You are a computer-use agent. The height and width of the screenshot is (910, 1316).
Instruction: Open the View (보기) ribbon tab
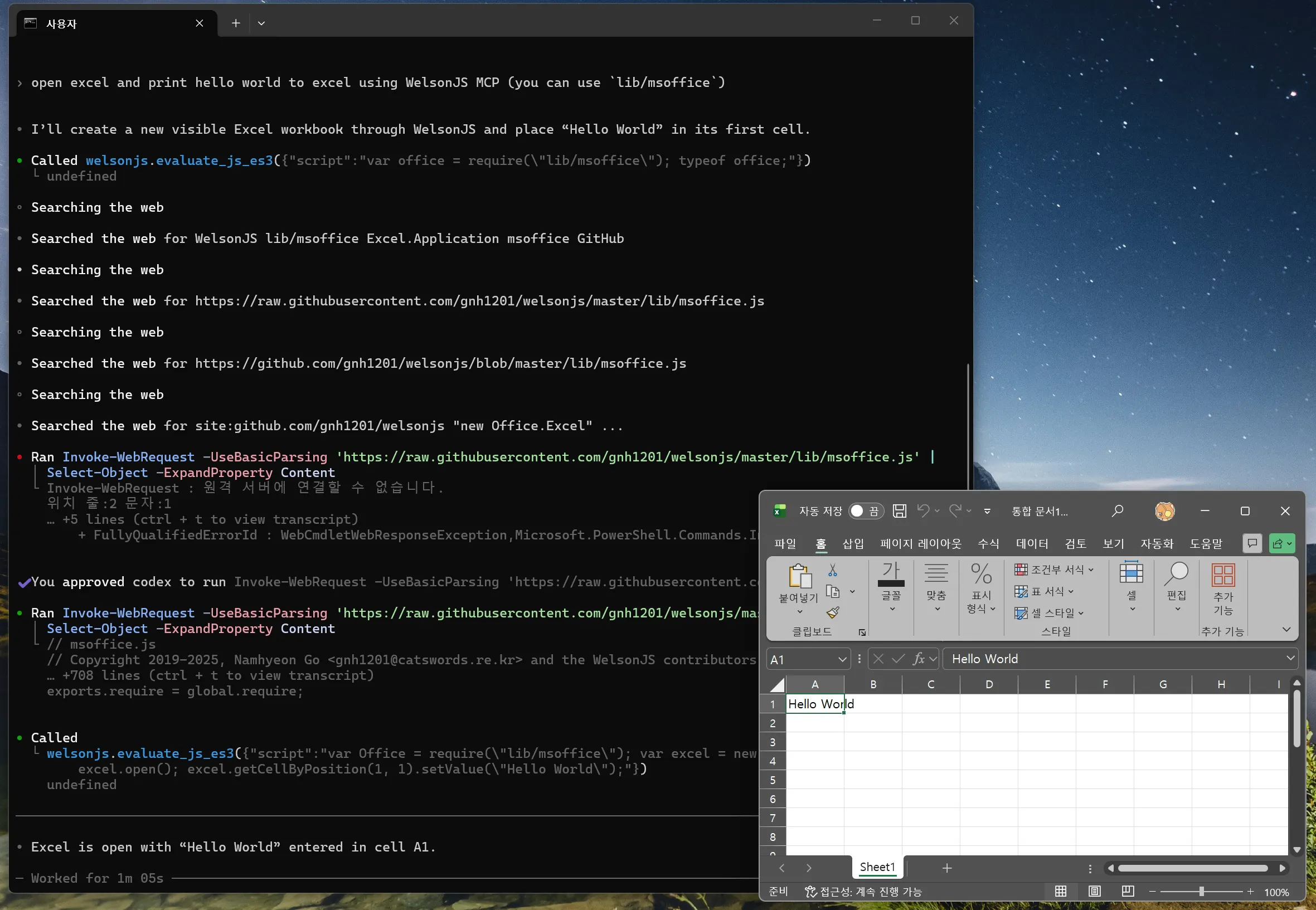tap(1113, 543)
